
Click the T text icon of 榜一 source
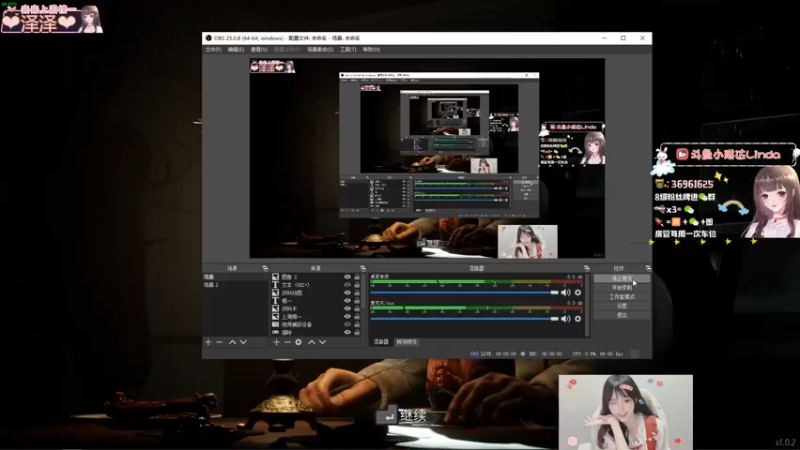coord(276,301)
